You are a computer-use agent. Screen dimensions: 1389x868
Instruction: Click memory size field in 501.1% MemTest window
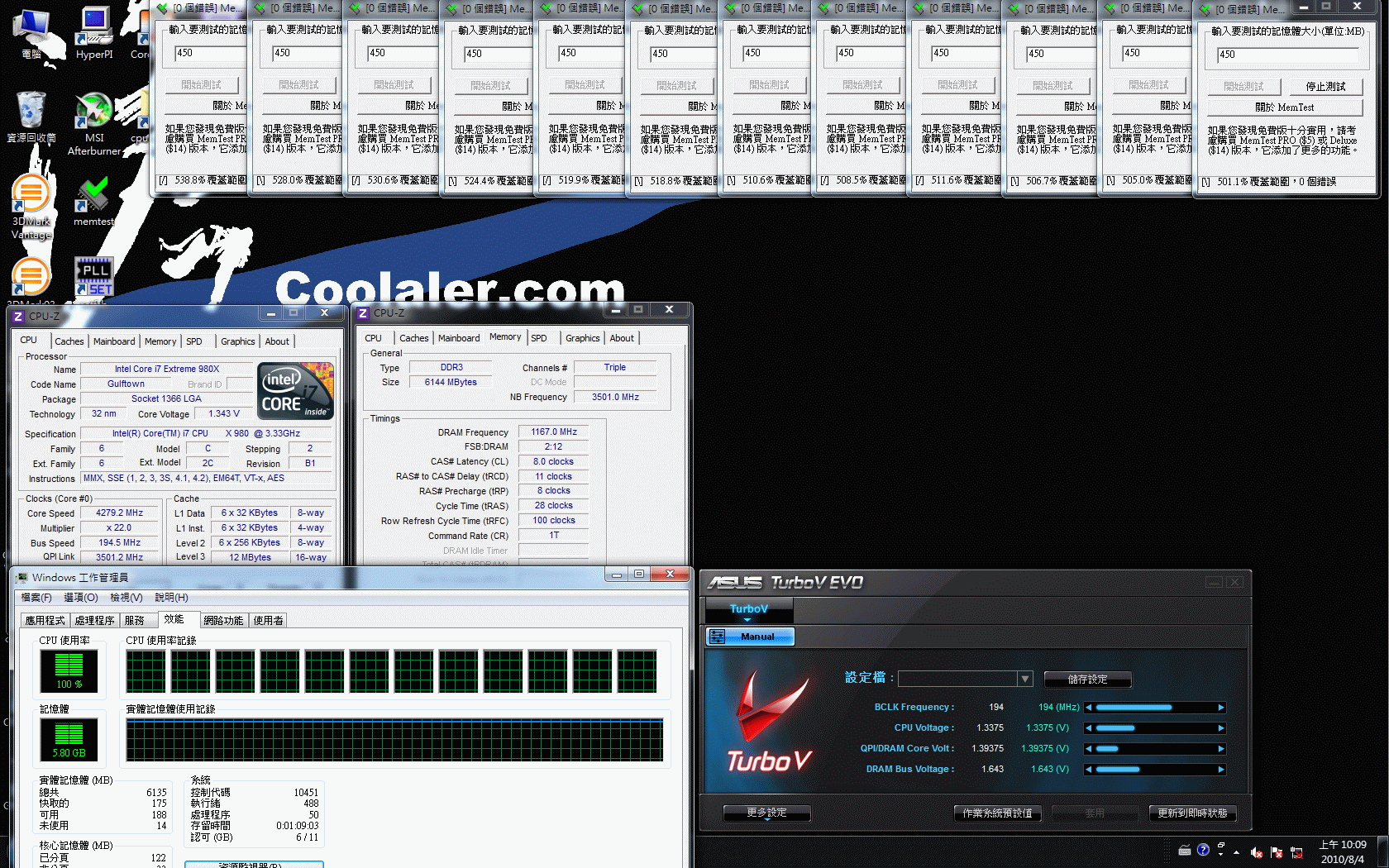[x=1287, y=55]
